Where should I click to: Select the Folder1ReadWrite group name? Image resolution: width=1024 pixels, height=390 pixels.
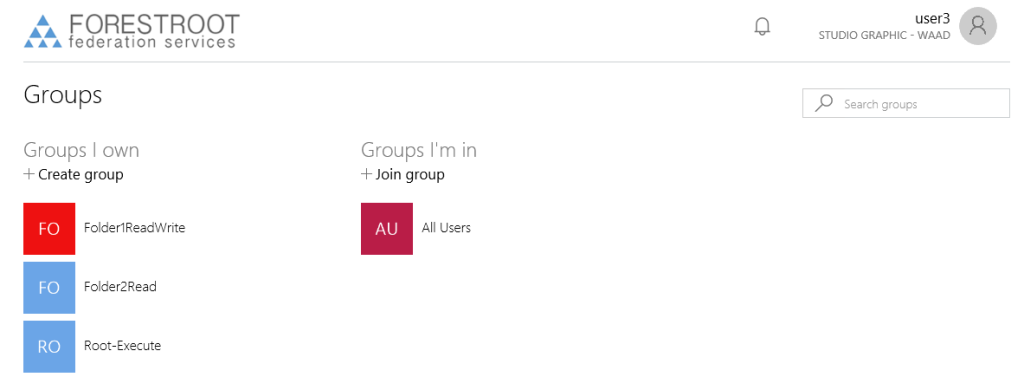[x=135, y=228]
